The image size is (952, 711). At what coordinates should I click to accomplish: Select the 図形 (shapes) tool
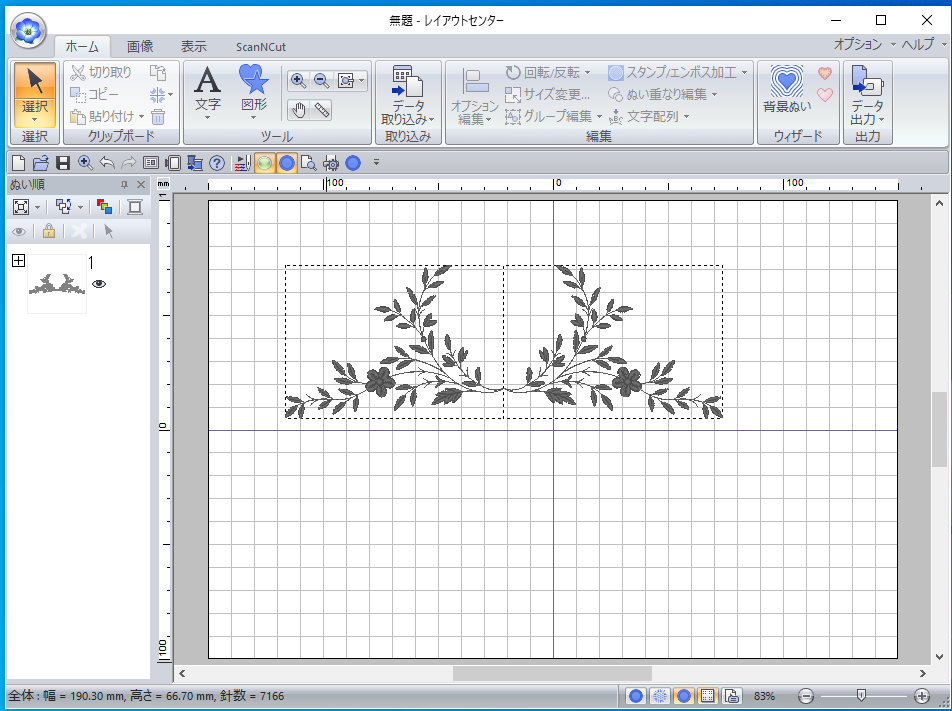(254, 91)
